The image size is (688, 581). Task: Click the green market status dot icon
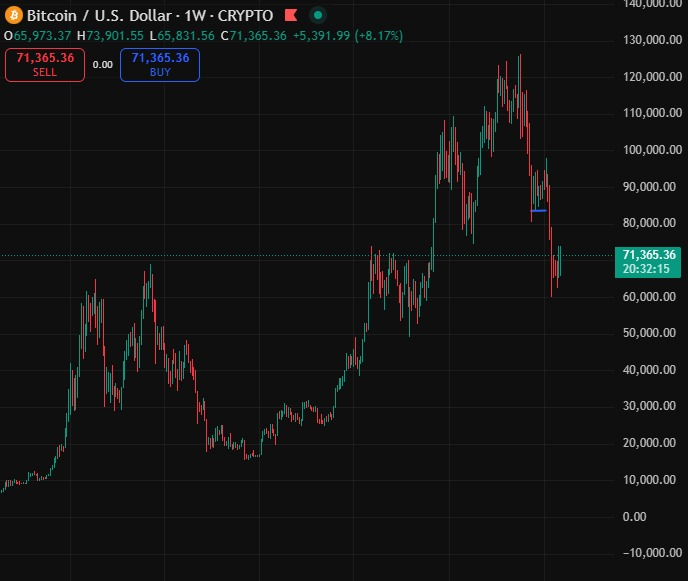pos(318,15)
